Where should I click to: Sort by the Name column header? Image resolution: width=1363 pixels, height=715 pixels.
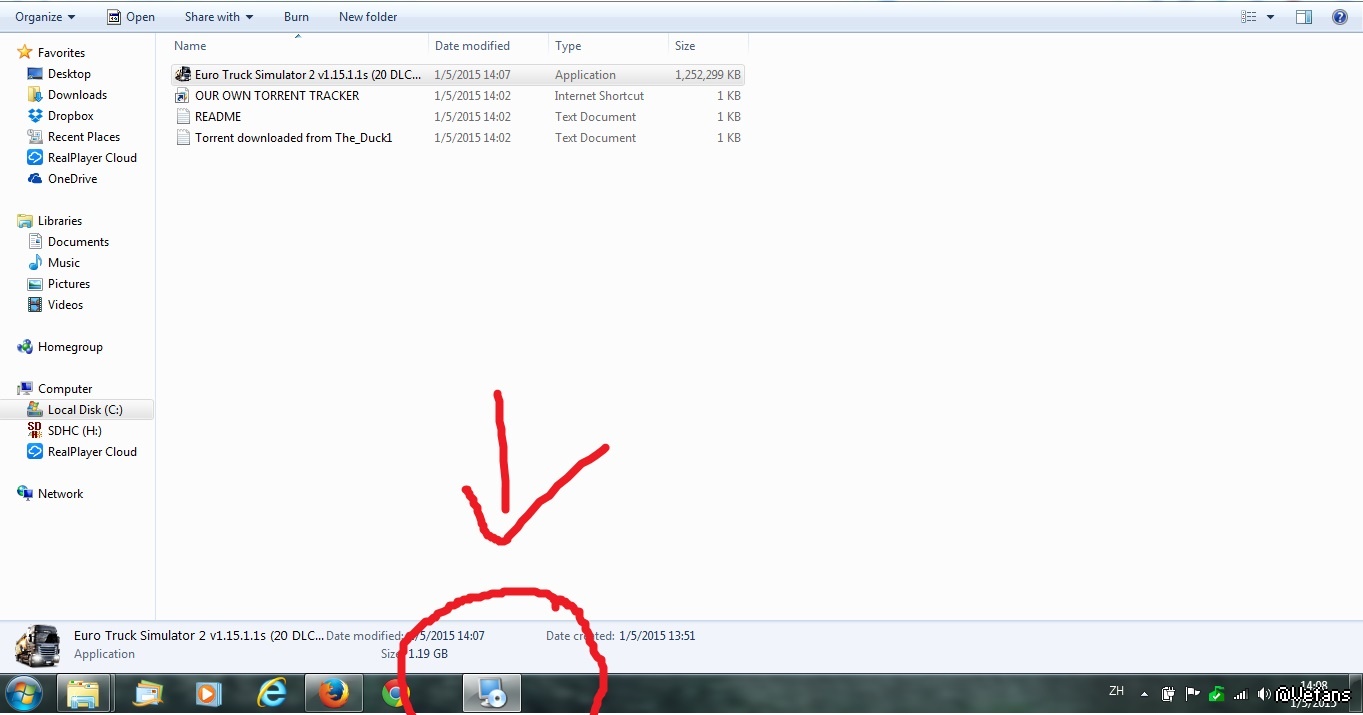coord(190,46)
